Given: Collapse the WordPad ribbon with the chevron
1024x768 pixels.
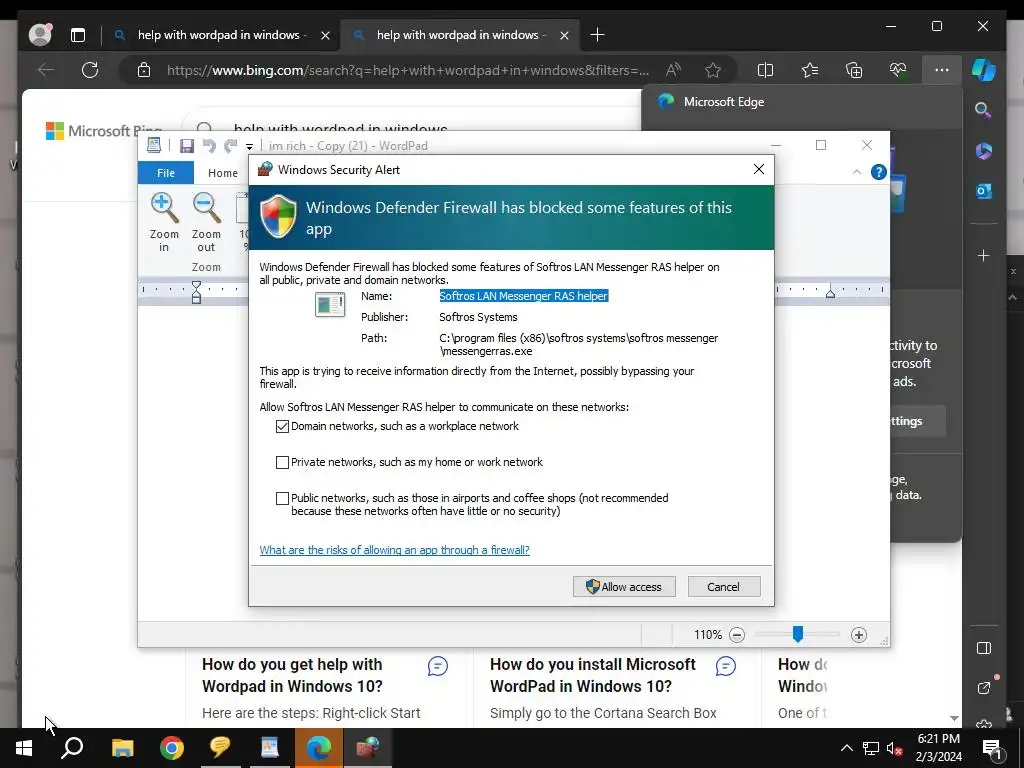Looking at the screenshot, I should (856, 172).
